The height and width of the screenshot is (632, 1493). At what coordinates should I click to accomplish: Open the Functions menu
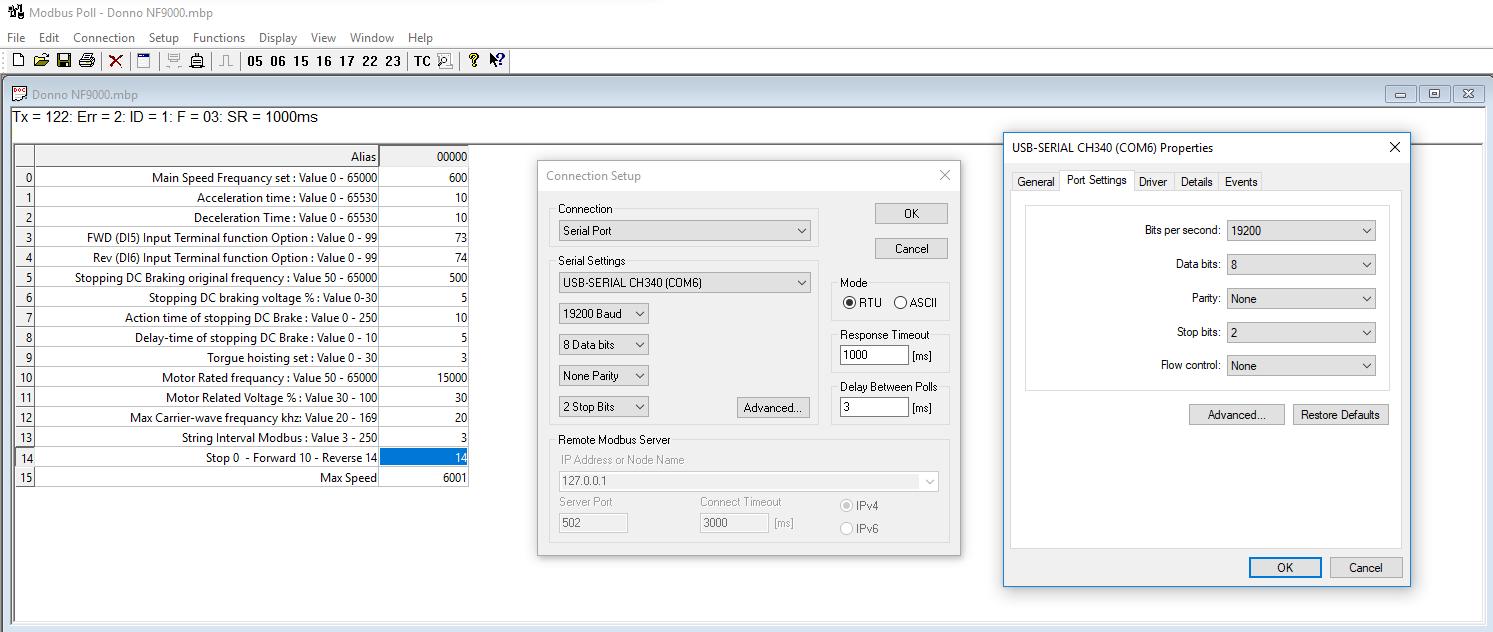click(x=219, y=38)
